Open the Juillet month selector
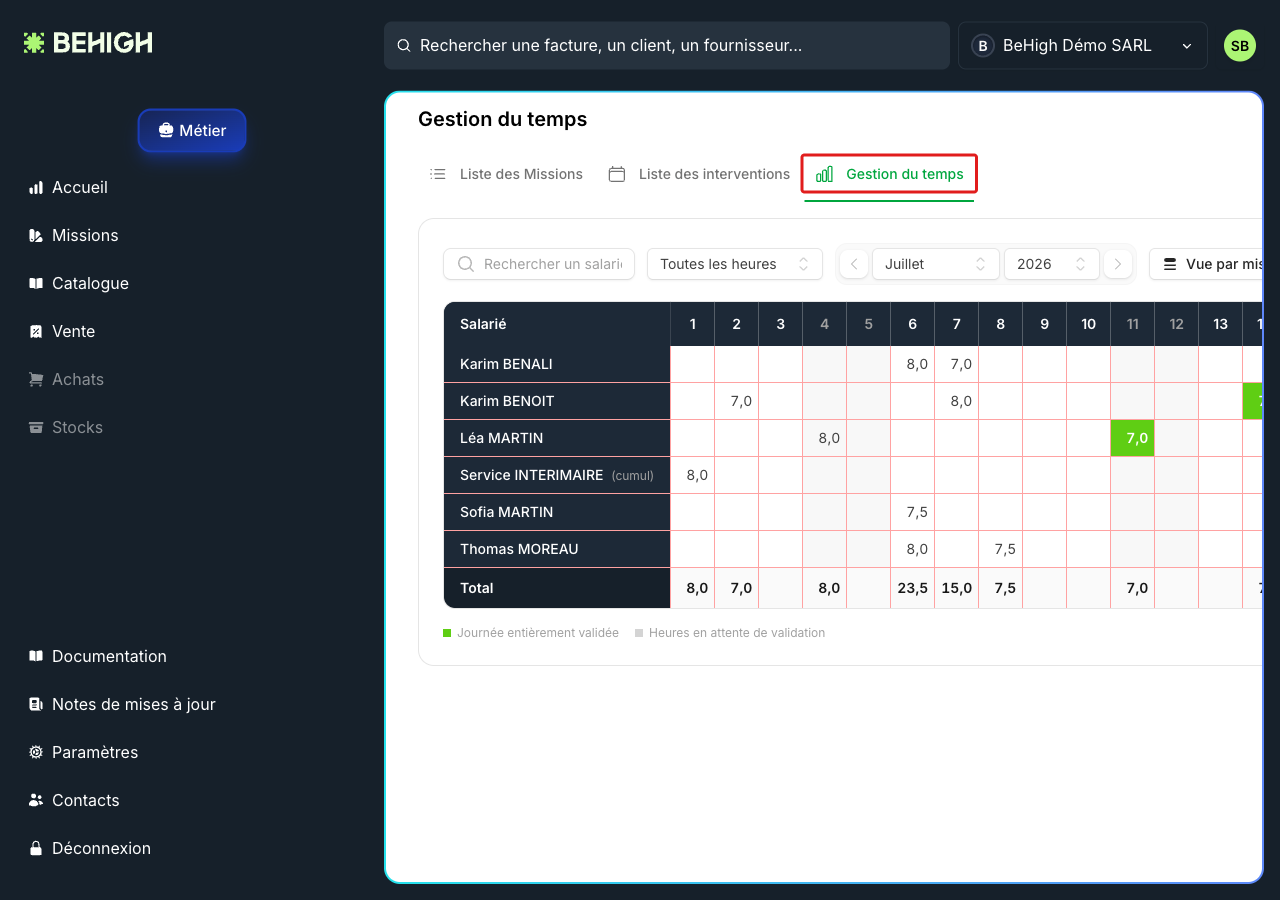This screenshot has height=900, width=1280. [x=936, y=264]
